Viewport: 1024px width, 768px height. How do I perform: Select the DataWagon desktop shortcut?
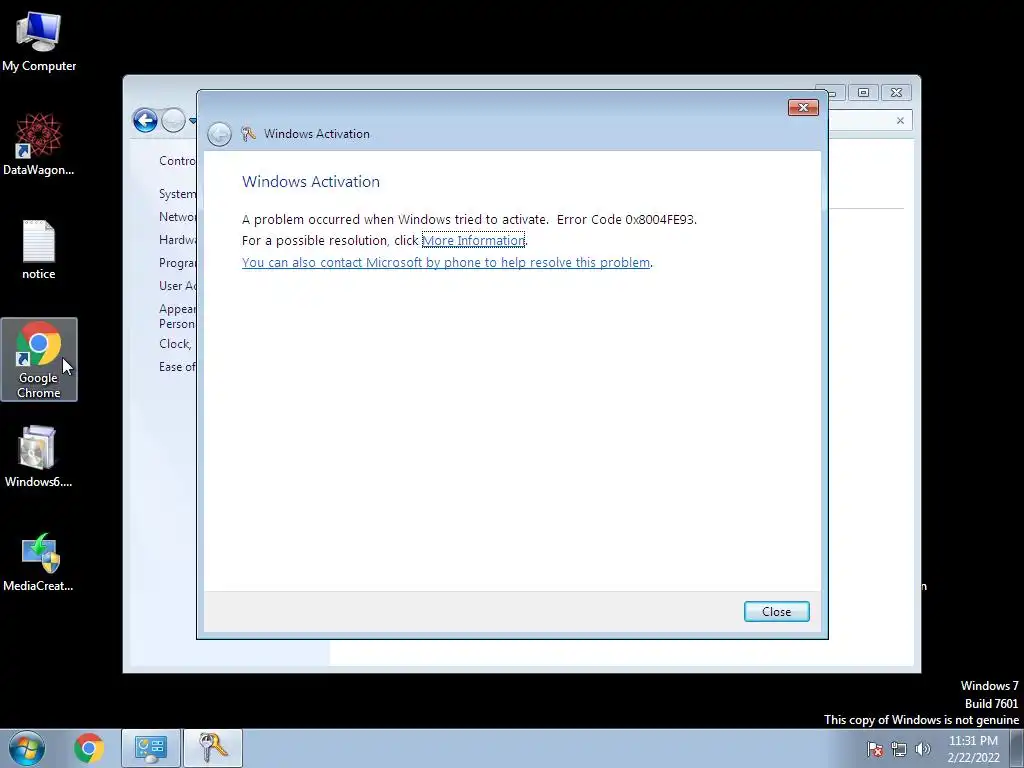(x=39, y=144)
